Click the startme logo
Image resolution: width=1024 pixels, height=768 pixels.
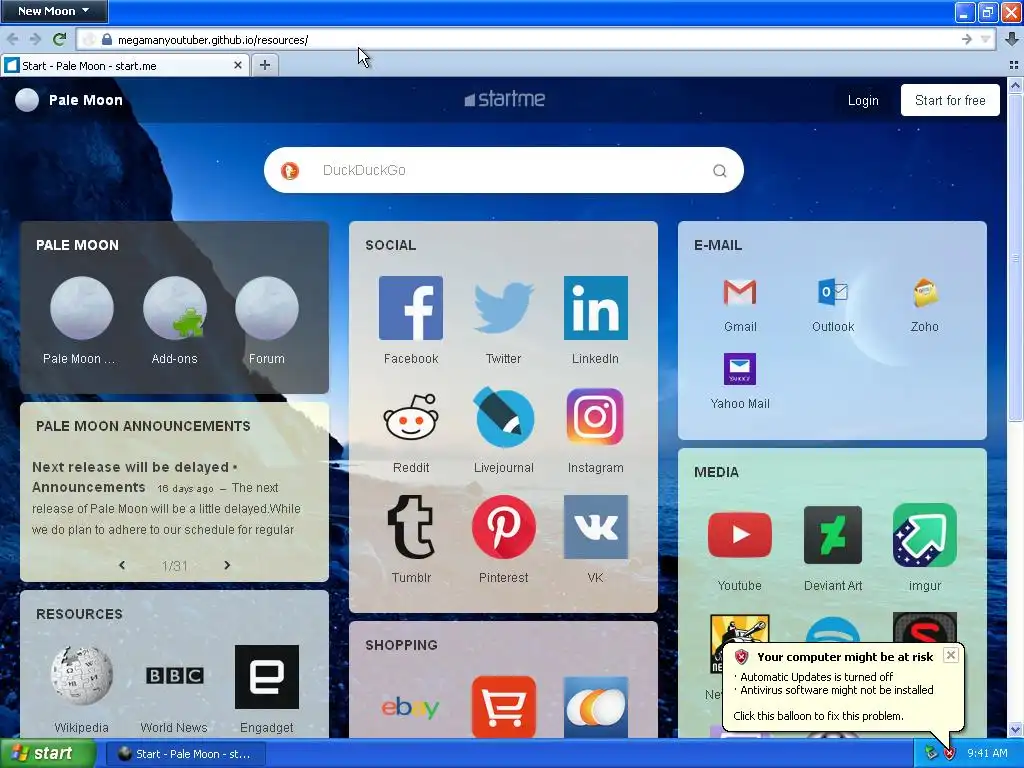[x=504, y=99]
